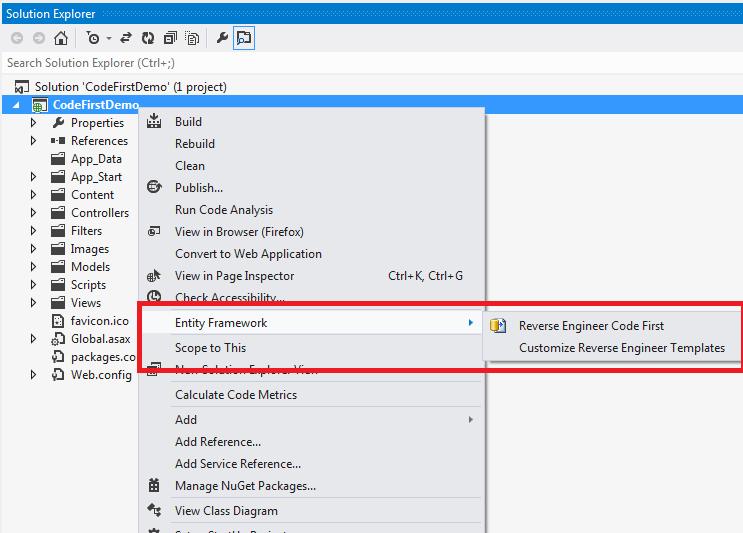743x533 pixels.
Task: Click the Sync with Active Document icon
Action: click(x=127, y=38)
